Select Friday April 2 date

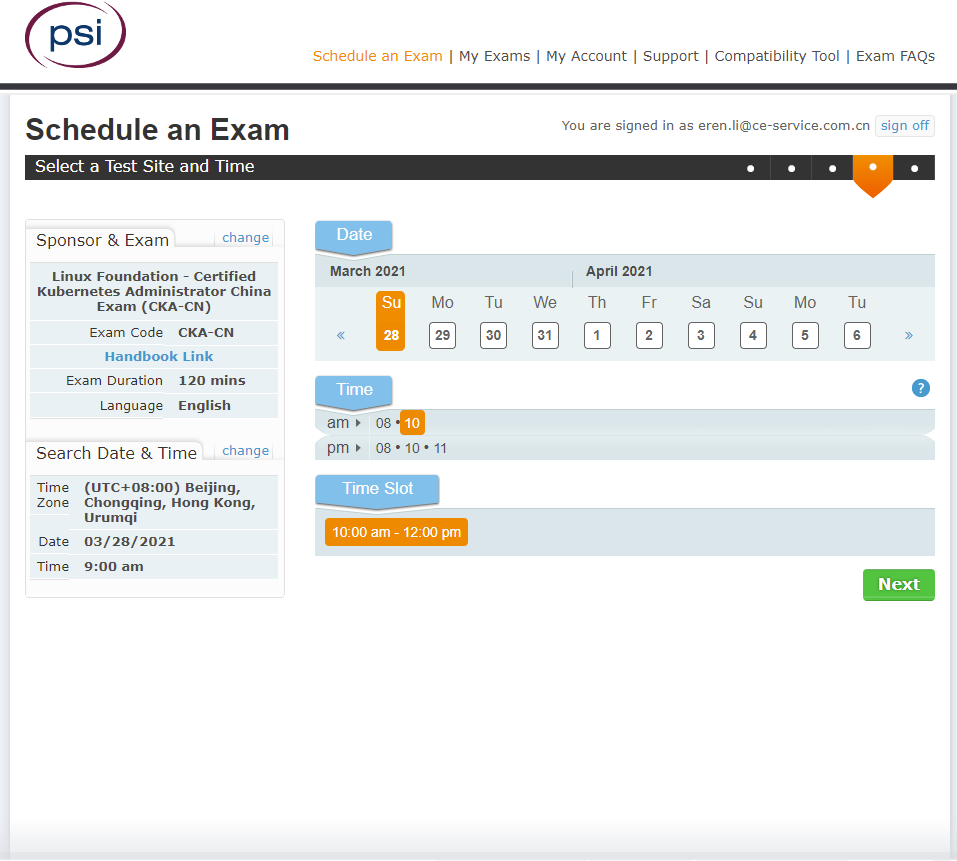[x=649, y=335]
